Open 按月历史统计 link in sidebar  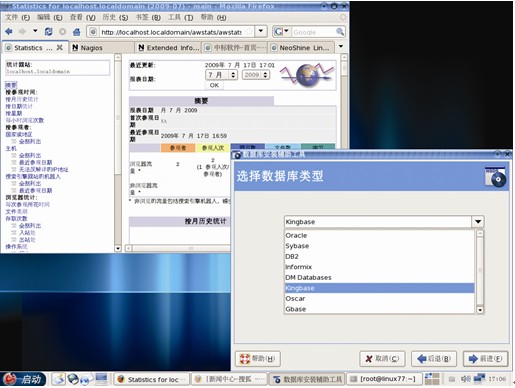click(x=22, y=99)
